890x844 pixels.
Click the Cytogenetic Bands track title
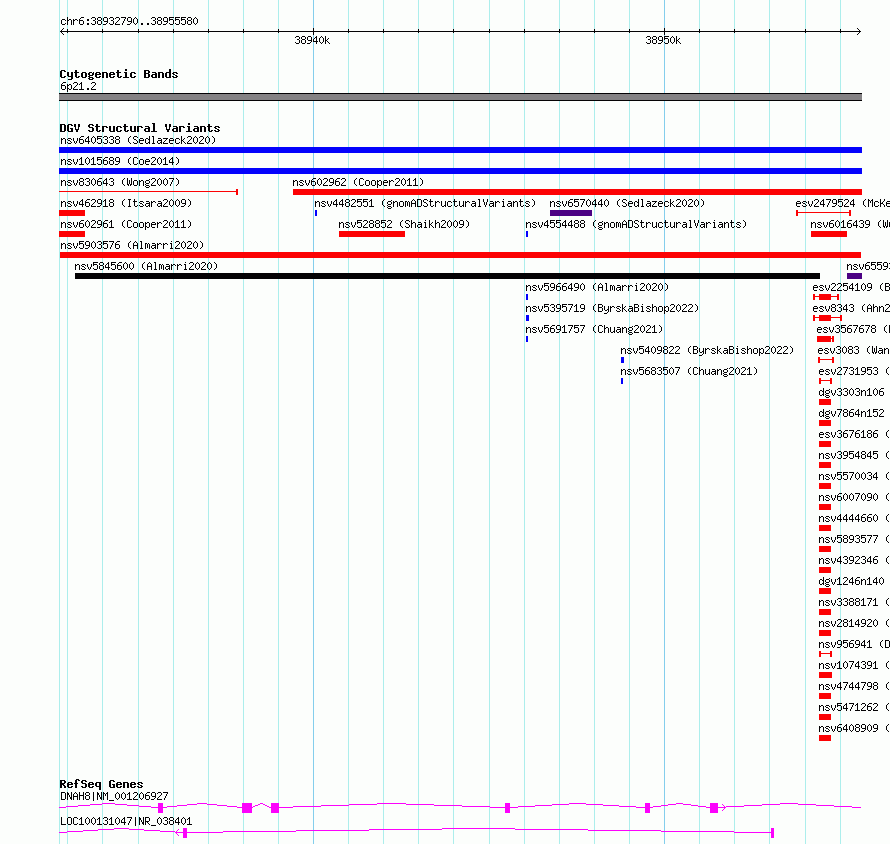(x=119, y=74)
